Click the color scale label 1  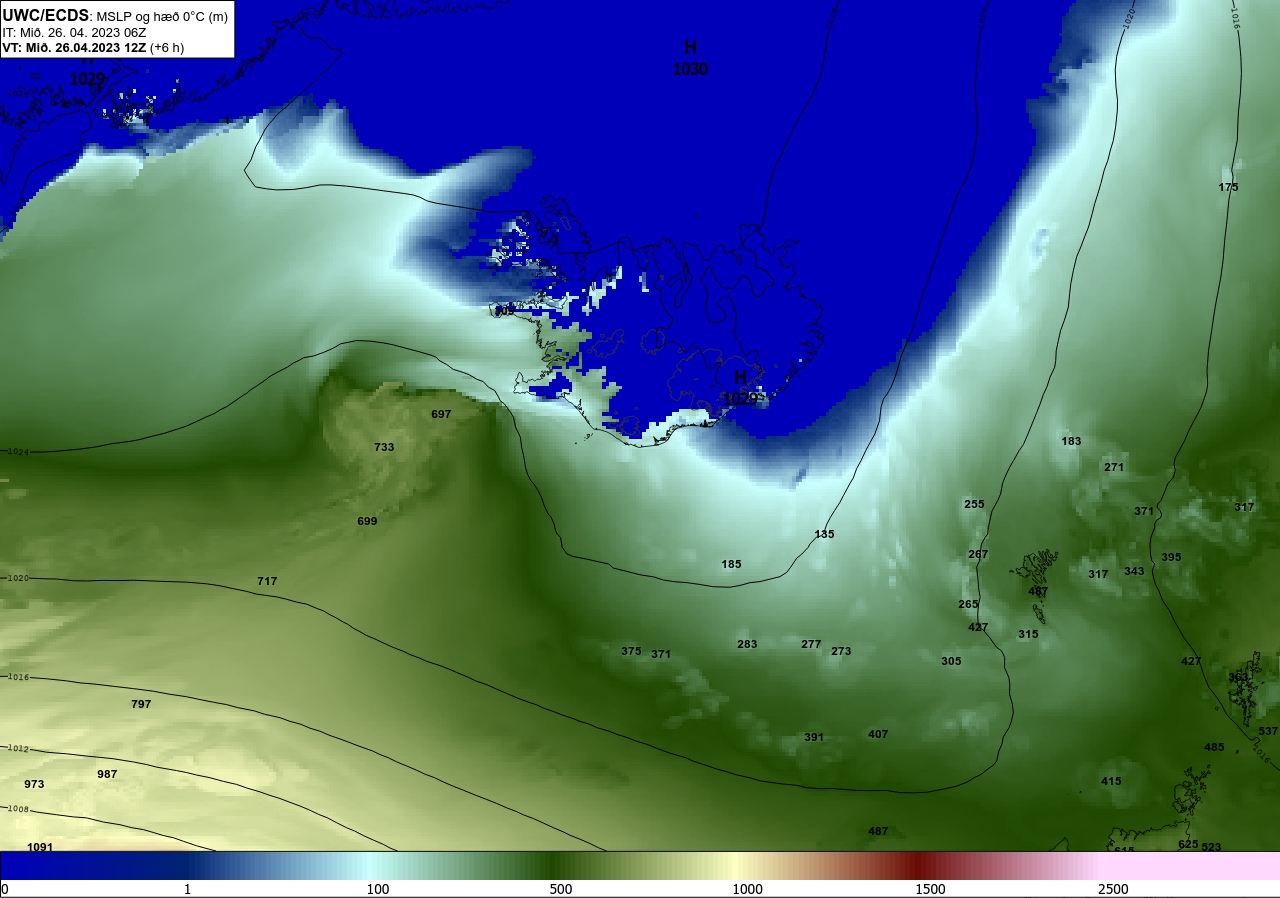[x=187, y=889]
